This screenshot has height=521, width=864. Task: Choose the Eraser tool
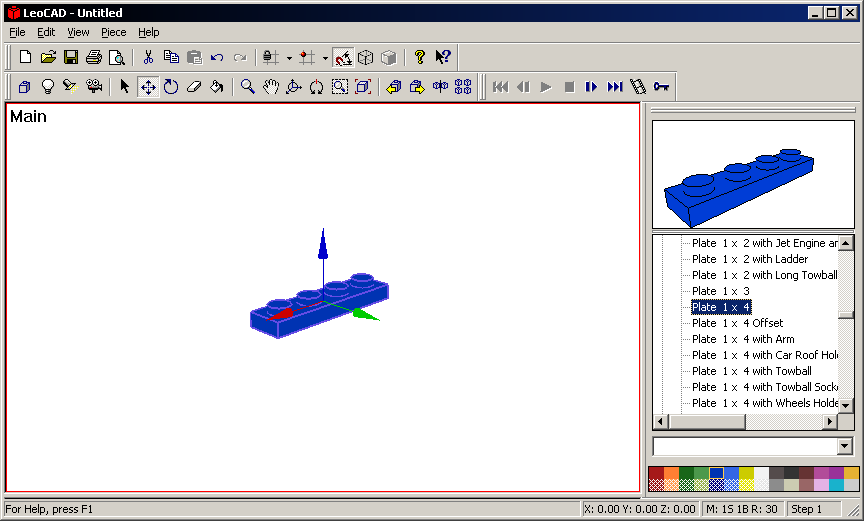click(x=194, y=87)
